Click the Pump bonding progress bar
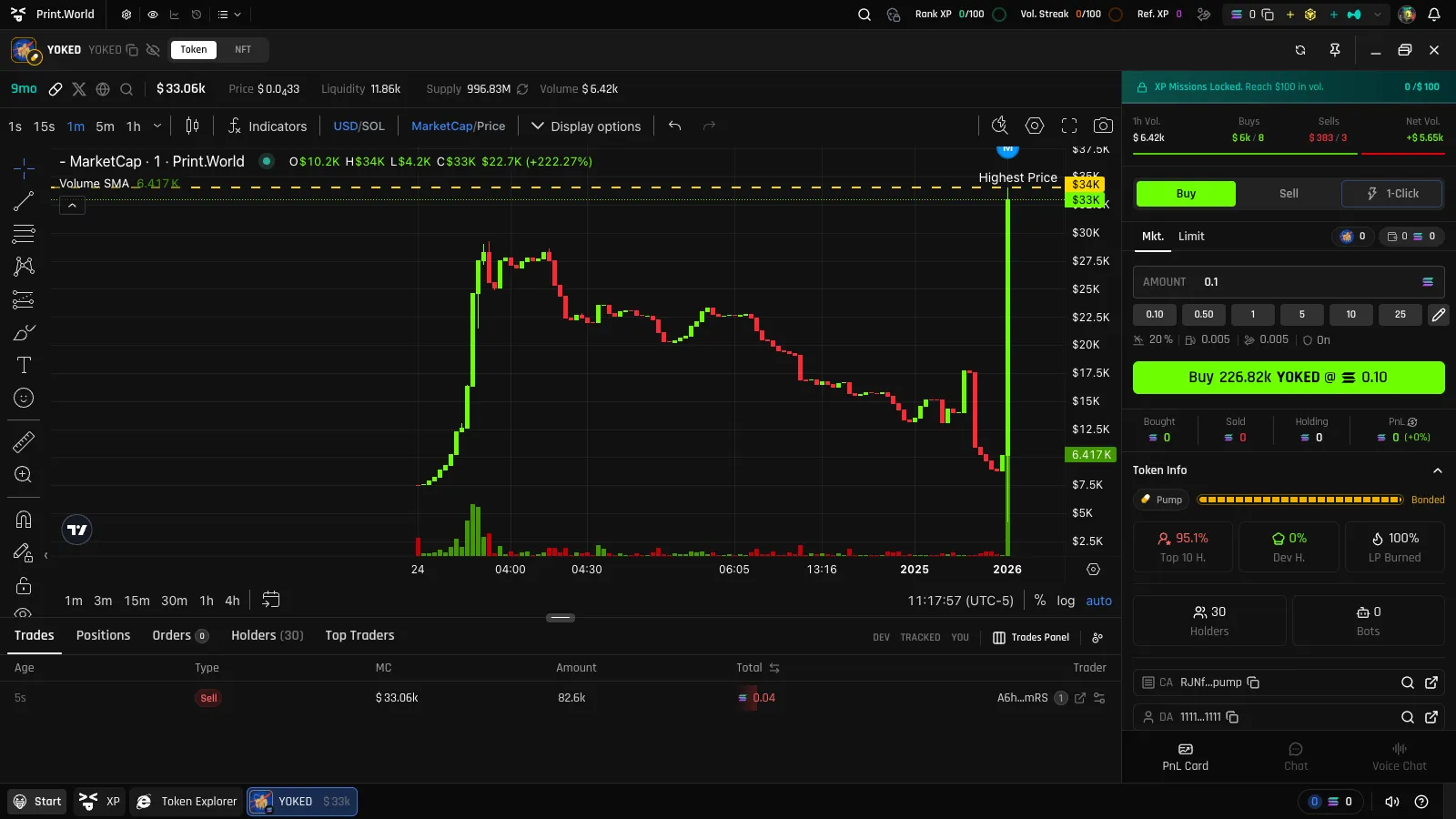Image resolution: width=1456 pixels, height=819 pixels. click(x=1299, y=500)
